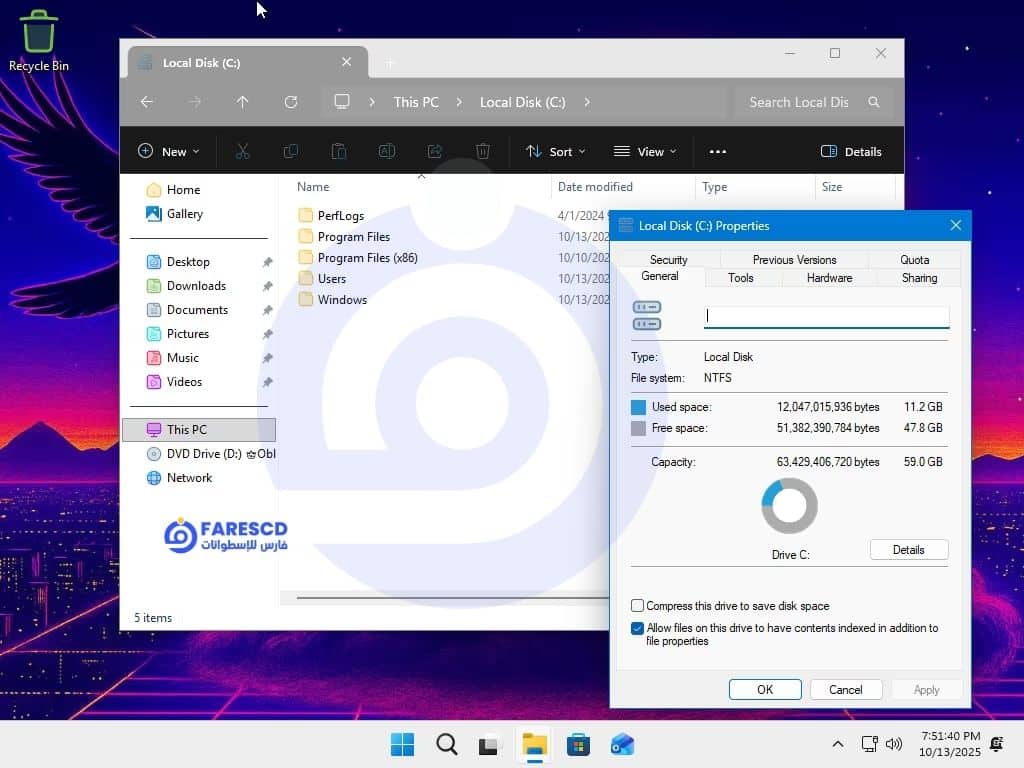1024x768 pixels.
Task: Switch to the Hardware tab
Action: [829, 278]
